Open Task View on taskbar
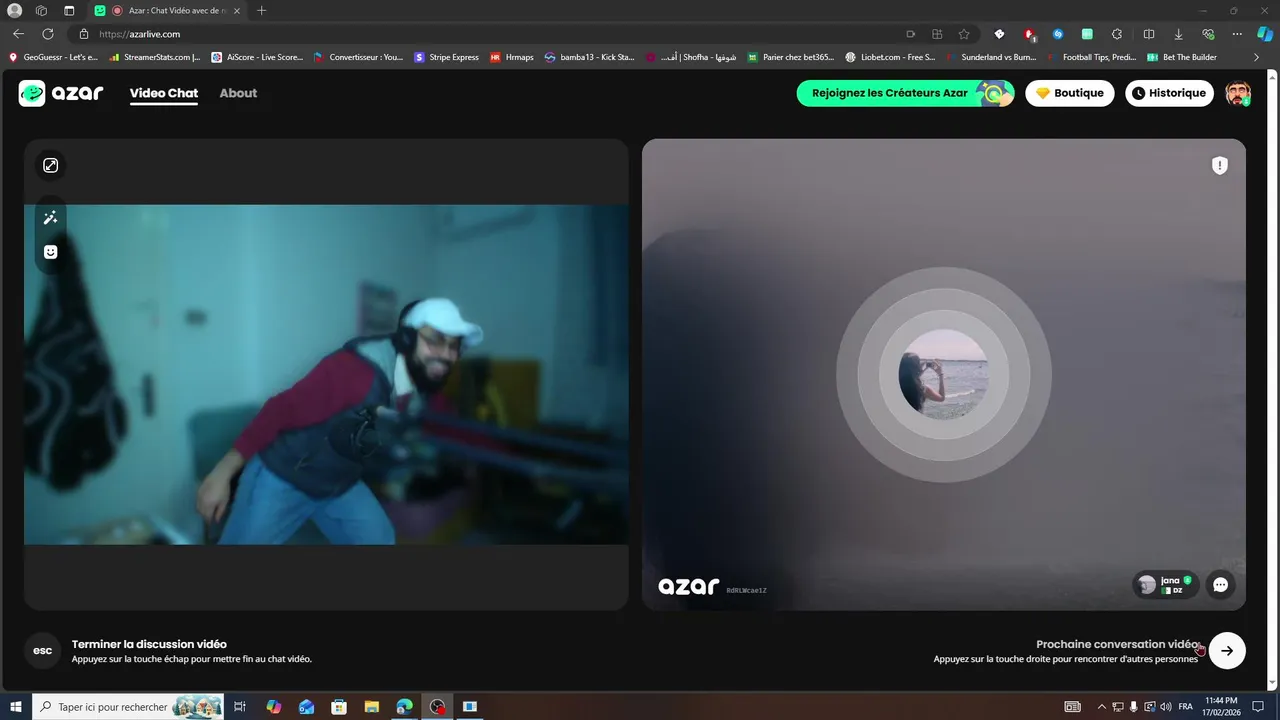The image size is (1280, 720). pyautogui.click(x=240, y=707)
